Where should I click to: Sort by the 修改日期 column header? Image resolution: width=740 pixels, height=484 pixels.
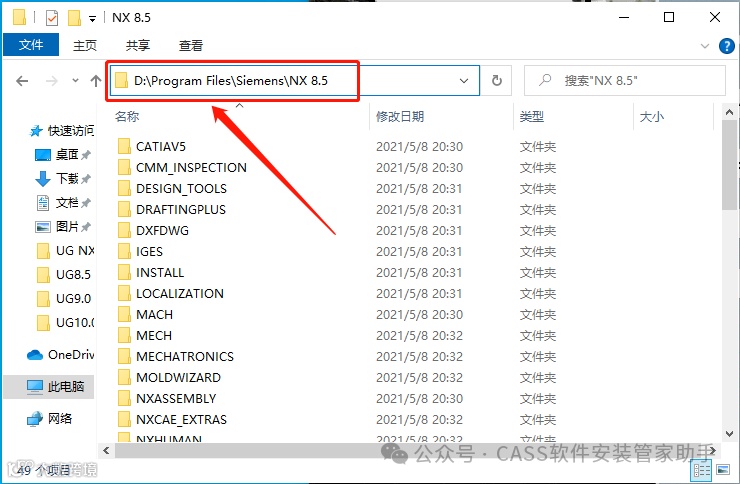400,116
